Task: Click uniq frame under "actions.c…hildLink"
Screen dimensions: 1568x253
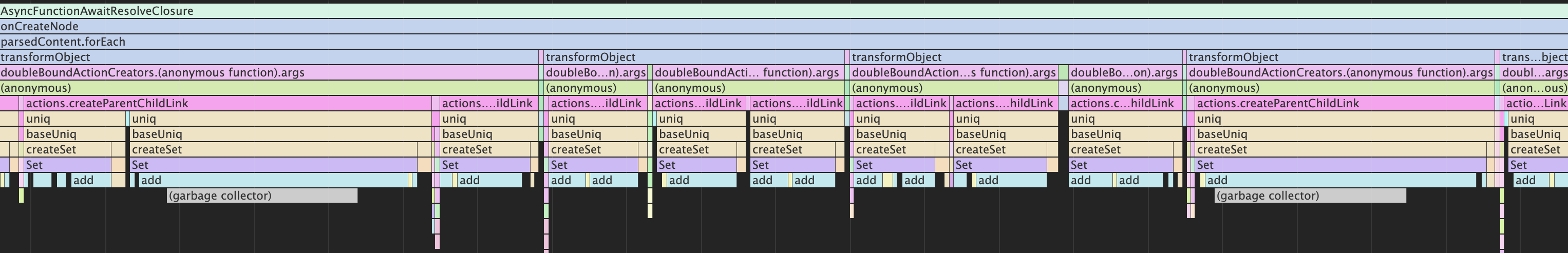Action: (1125, 119)
